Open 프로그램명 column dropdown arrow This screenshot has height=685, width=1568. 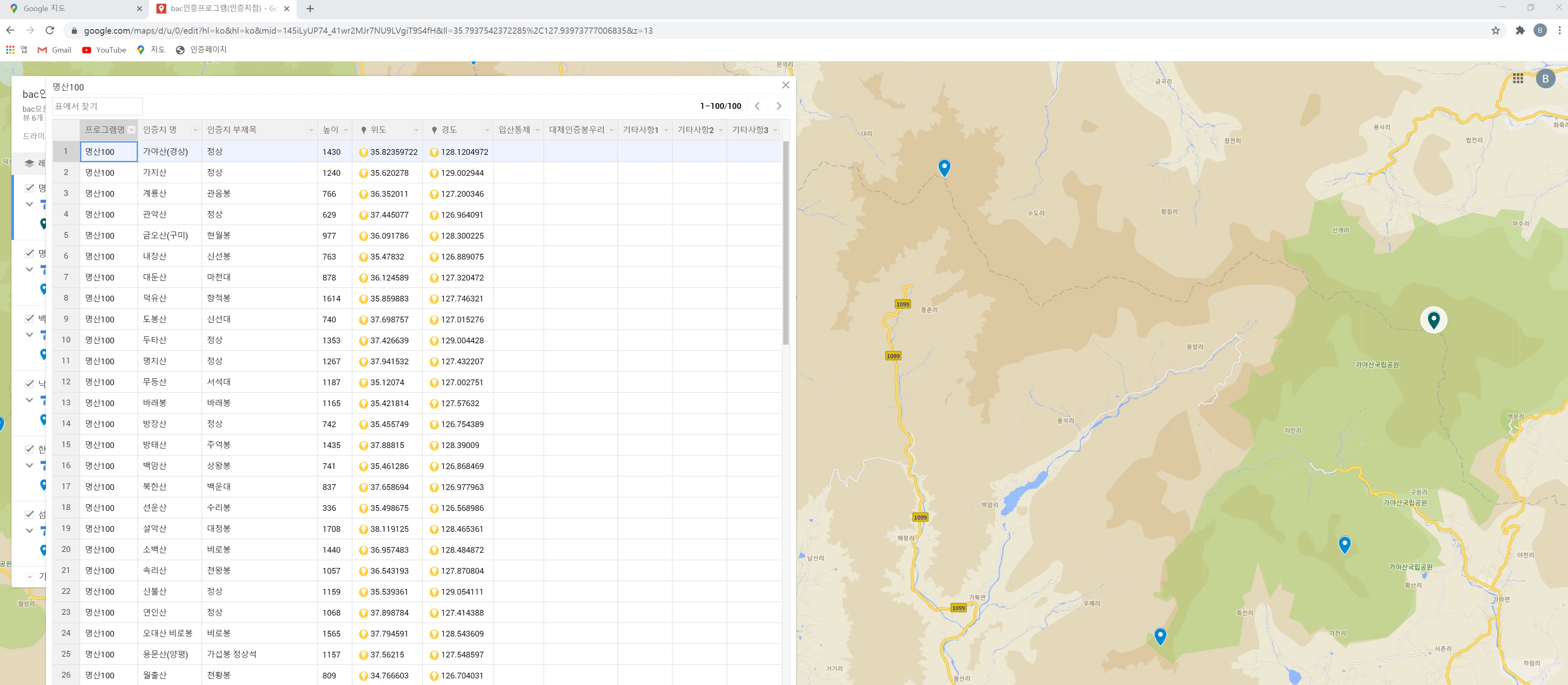pyautogui.click(x=131, y=130)
